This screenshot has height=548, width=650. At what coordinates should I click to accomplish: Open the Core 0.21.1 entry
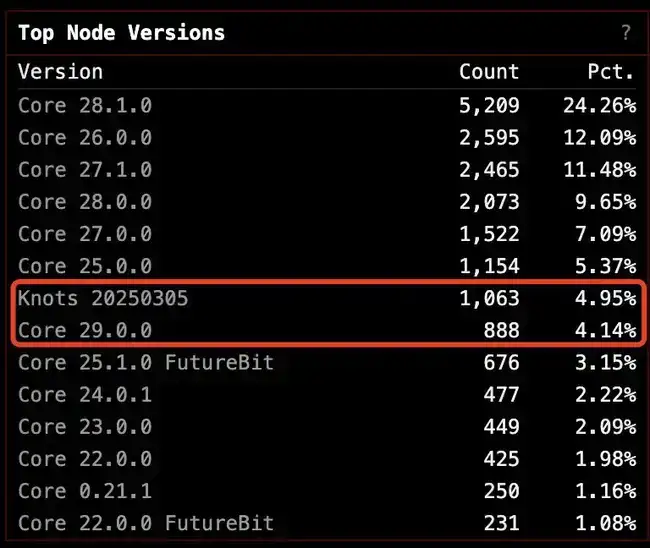tap(327, 491)
